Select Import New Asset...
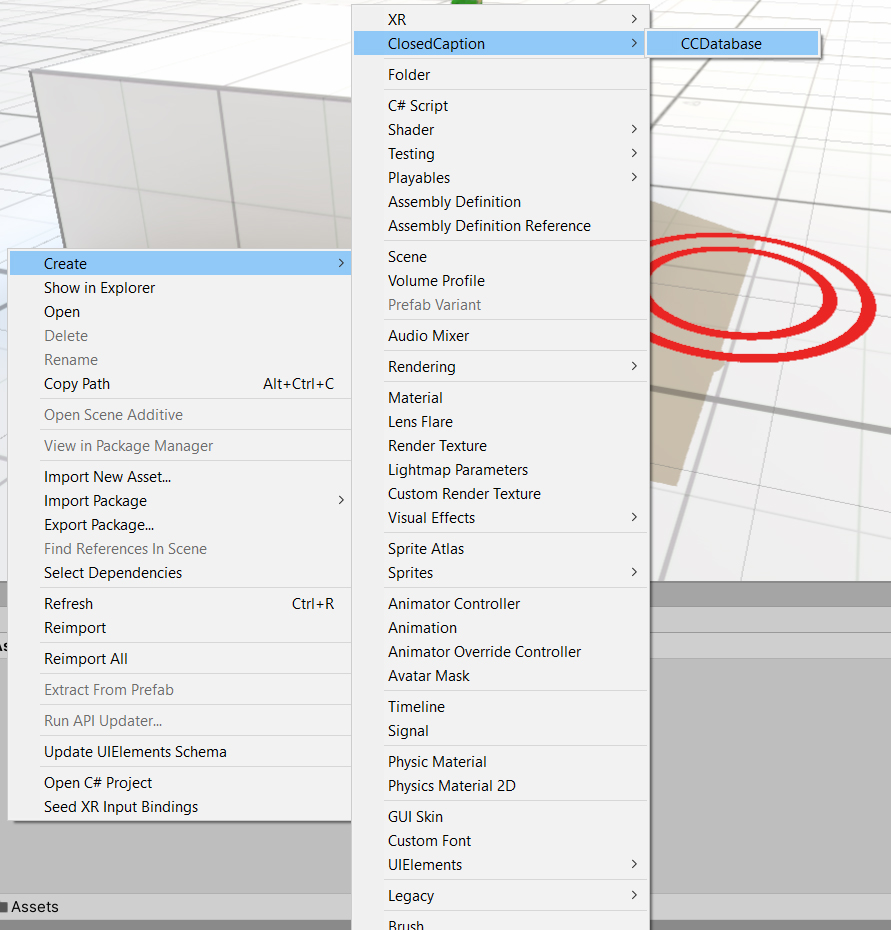The height and width of the screenshot is (930, 891). 107,477
